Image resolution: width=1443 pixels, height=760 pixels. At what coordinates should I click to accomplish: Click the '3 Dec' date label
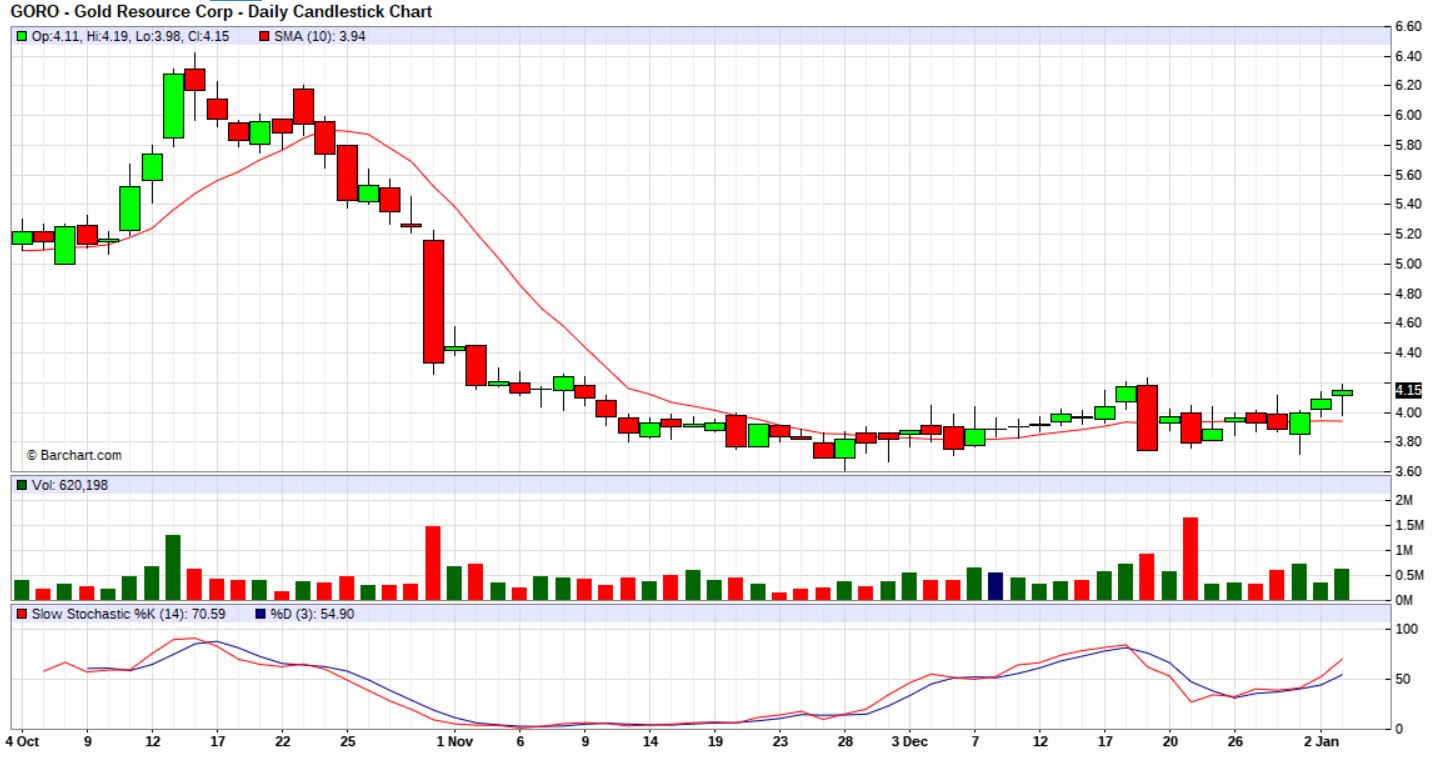910,742
